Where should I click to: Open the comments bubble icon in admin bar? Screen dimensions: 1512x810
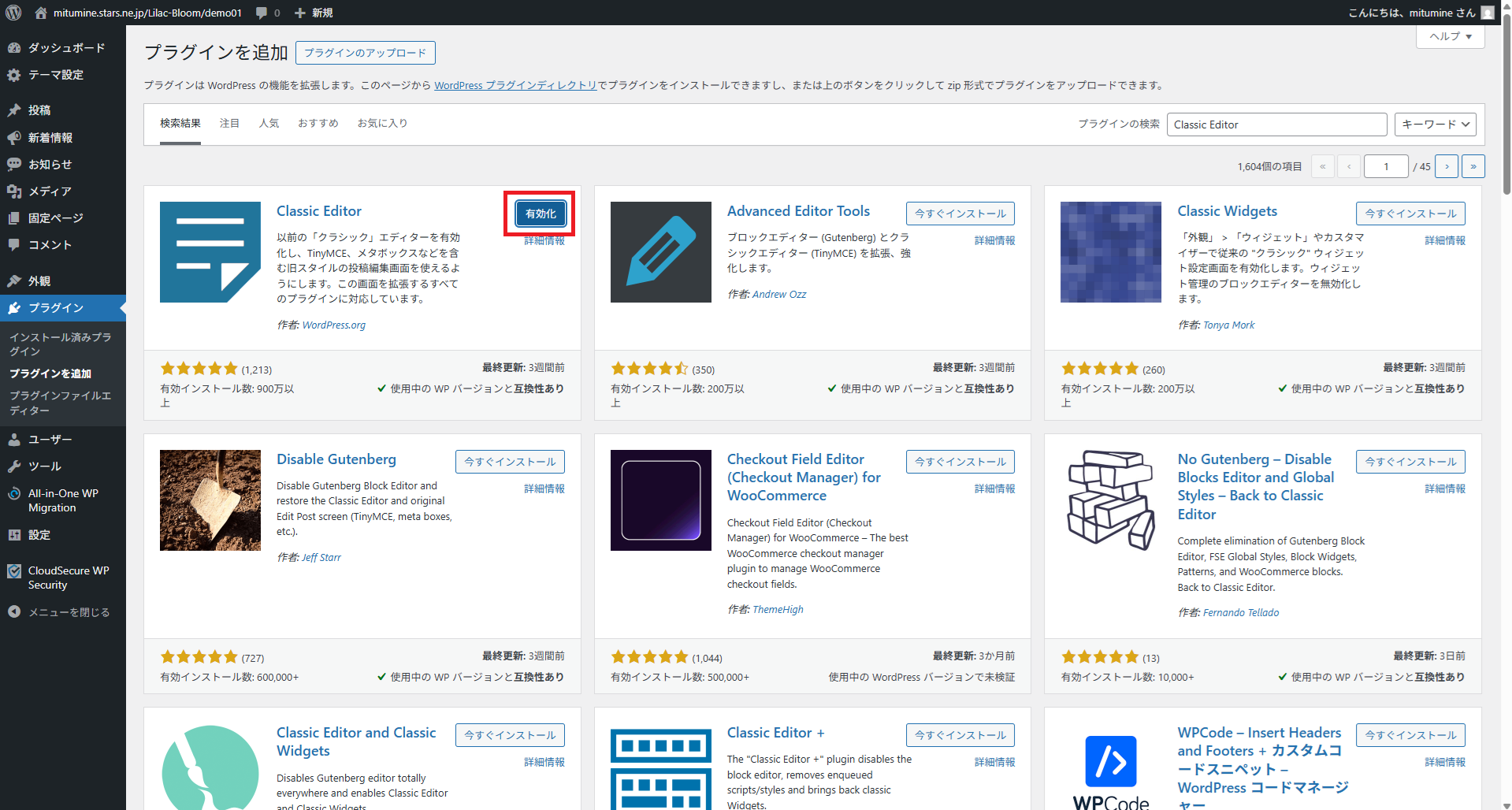coord(262,13)
